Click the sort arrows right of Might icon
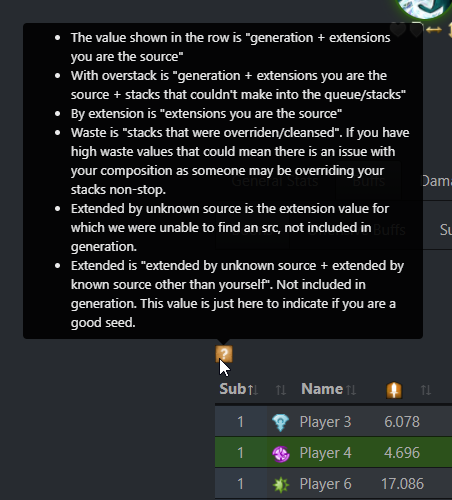The height and width of the screenshot is (500, 452). [426, 390]
